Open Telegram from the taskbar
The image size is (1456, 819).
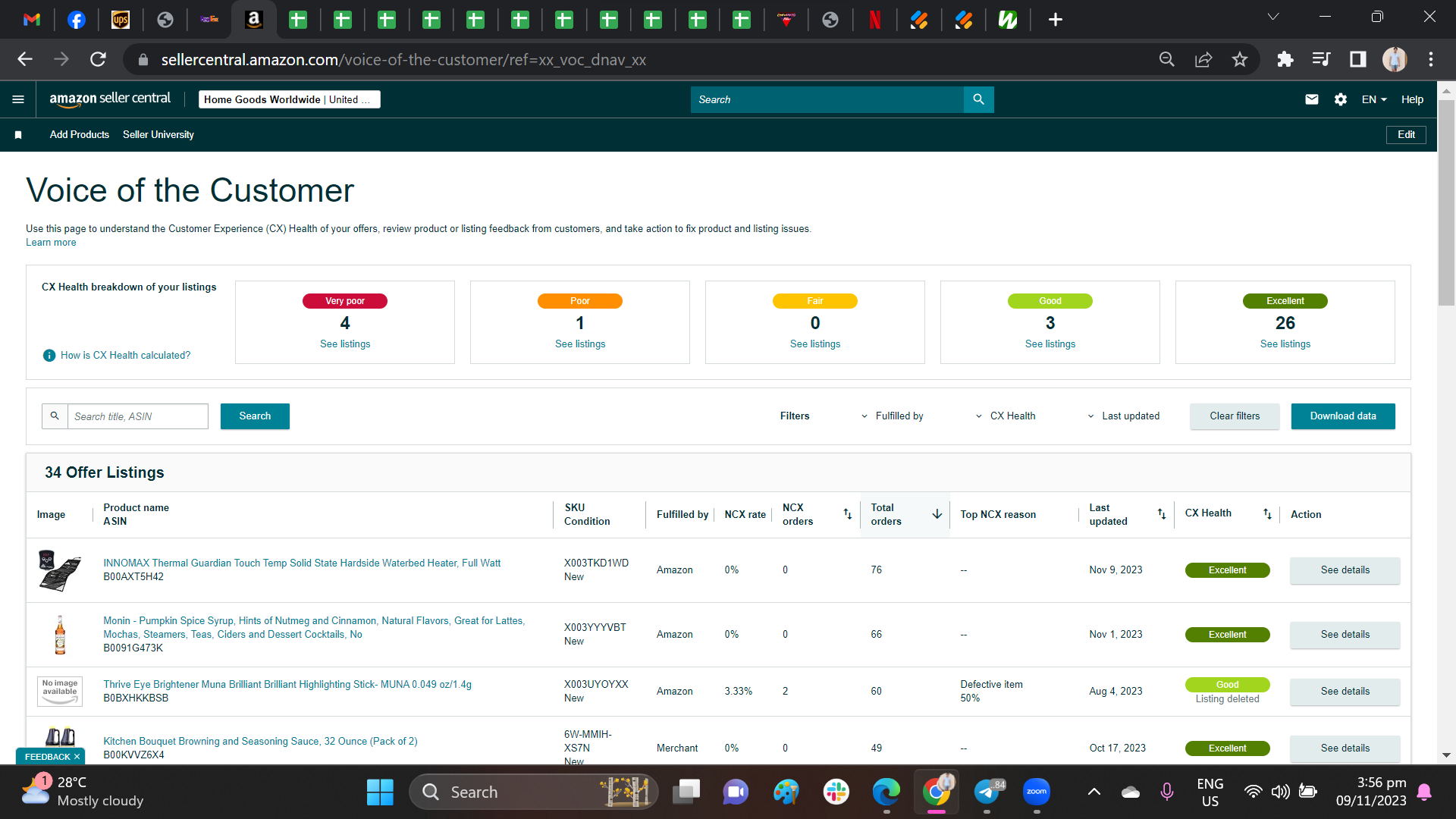coord(987,792)
